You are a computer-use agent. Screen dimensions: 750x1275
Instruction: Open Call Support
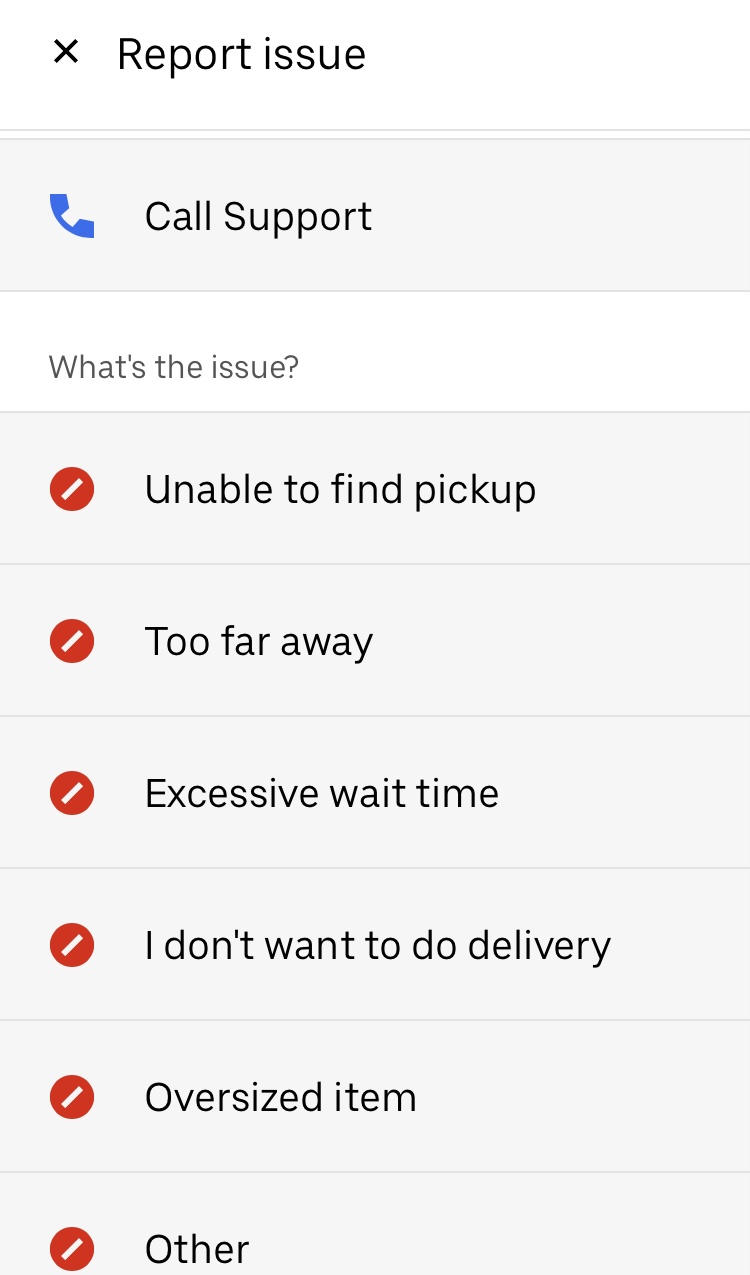coord(258,215)
